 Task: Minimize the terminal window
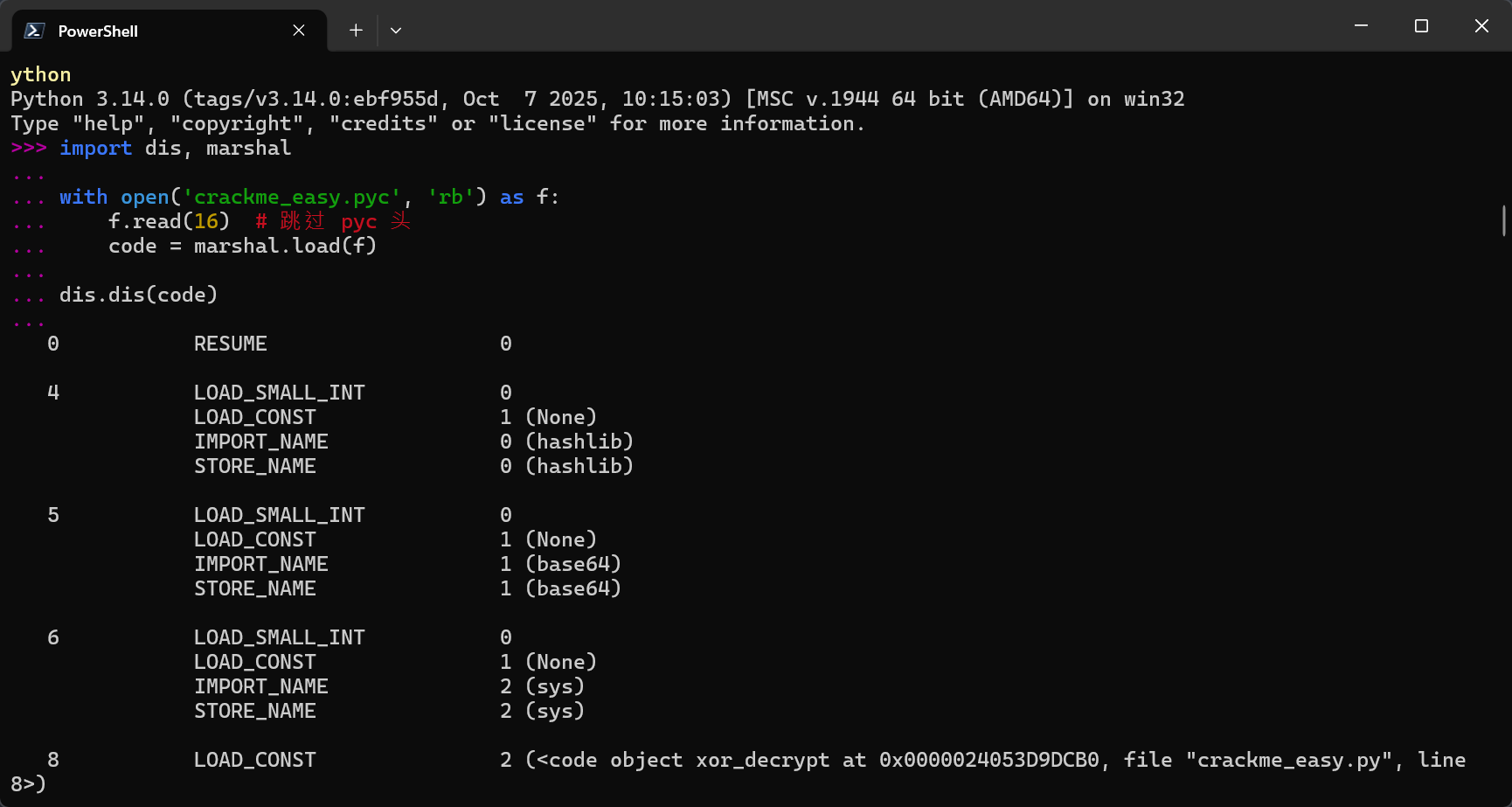(x=1361, y=26)
